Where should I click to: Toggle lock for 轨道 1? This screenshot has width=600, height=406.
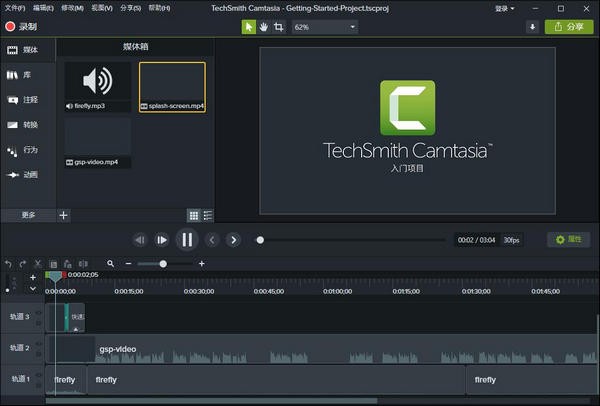38,386
